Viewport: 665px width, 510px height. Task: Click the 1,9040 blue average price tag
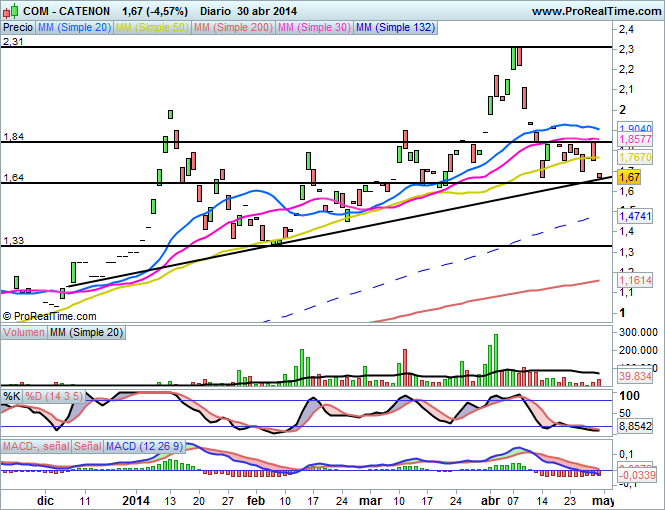pyautogui.click(x=635, y=128)
